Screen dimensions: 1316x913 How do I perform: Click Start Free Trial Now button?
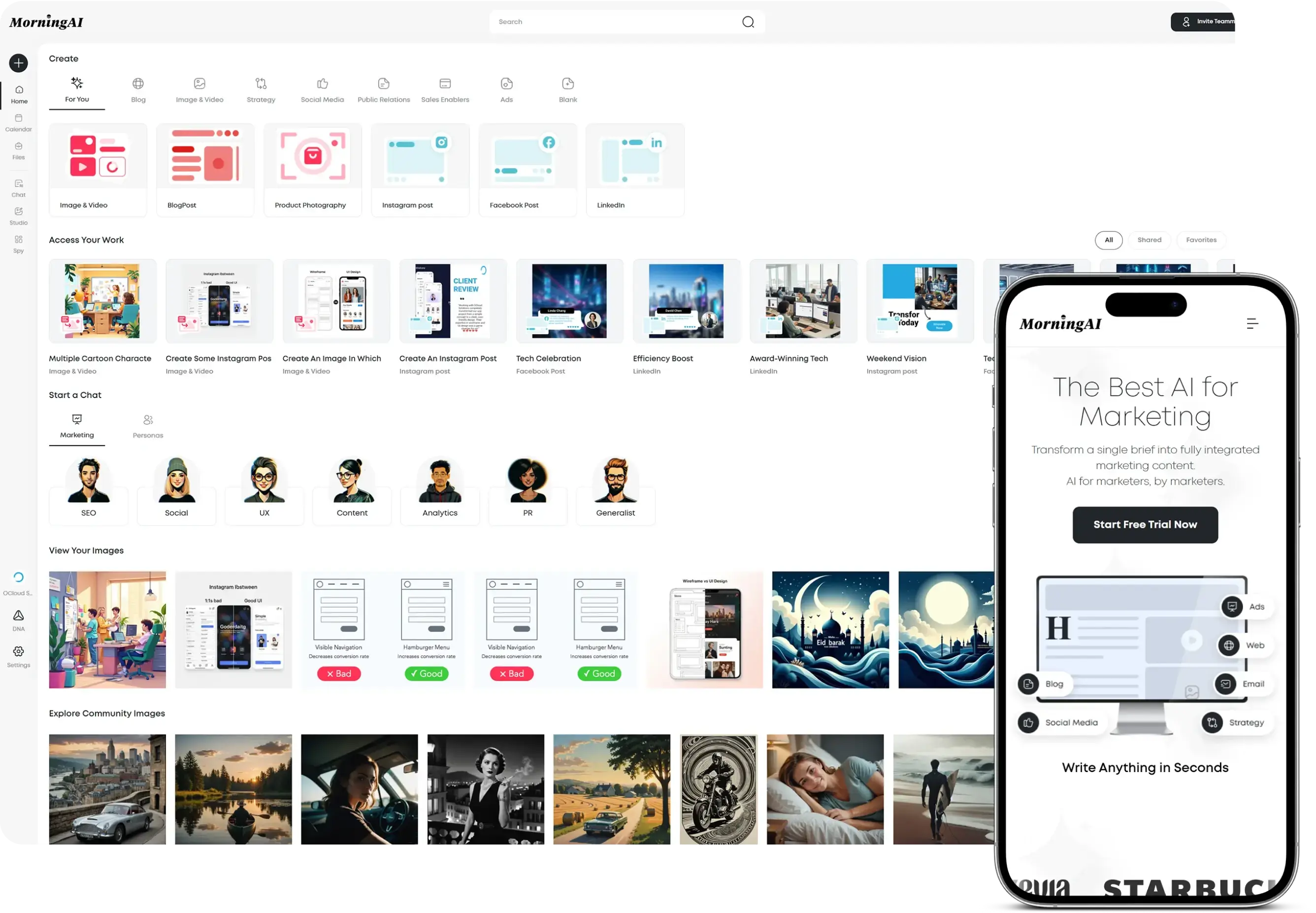(x=1145, y=525)
